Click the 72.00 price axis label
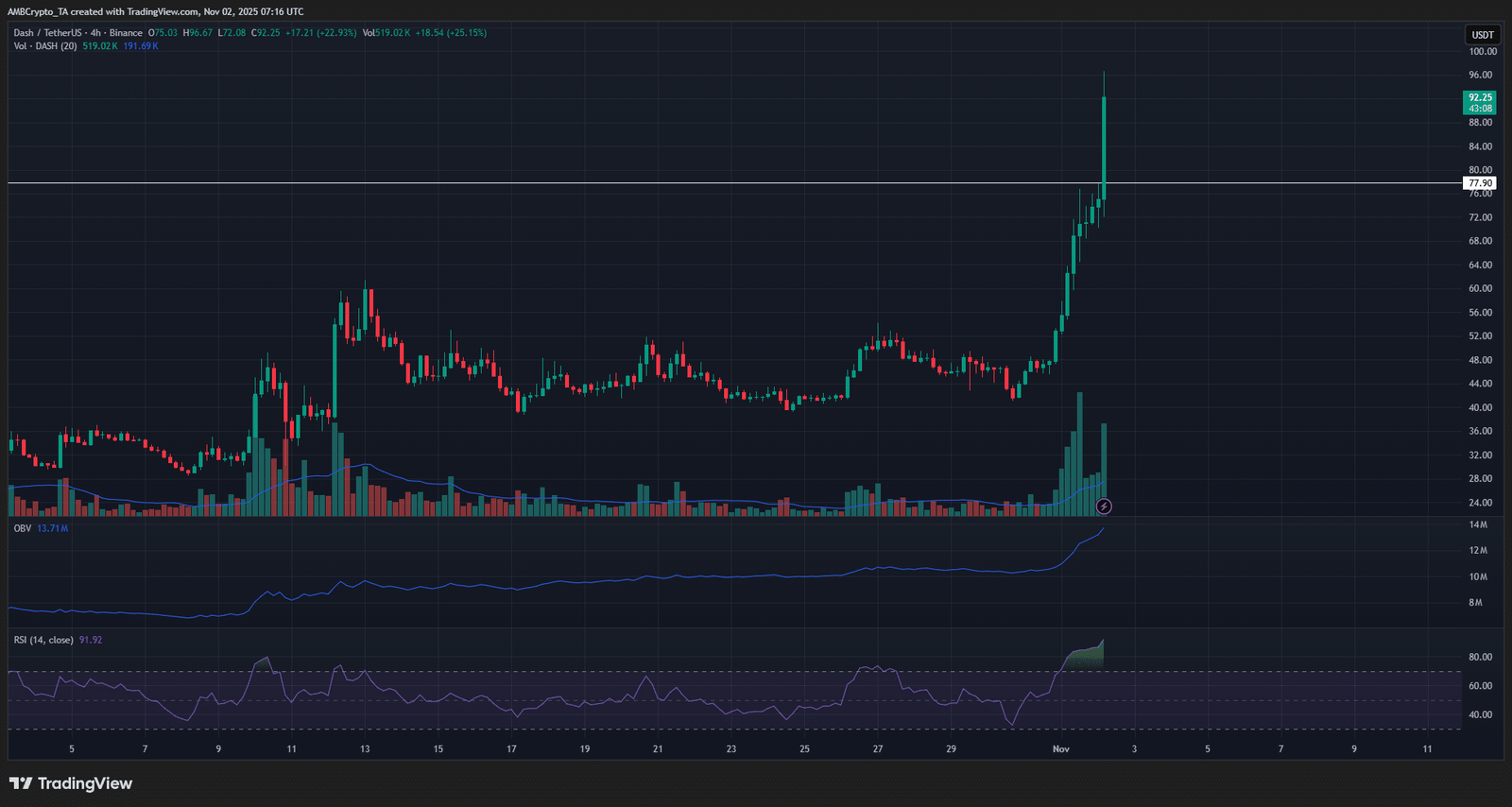This screenshot has width=1512, height=807. [x=1481, y=217]
